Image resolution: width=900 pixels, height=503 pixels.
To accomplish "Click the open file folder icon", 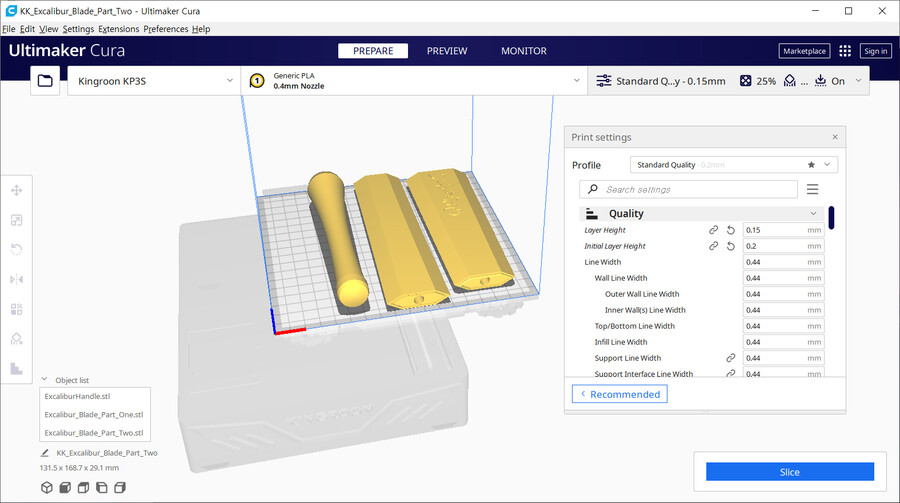I will point(45,81).
